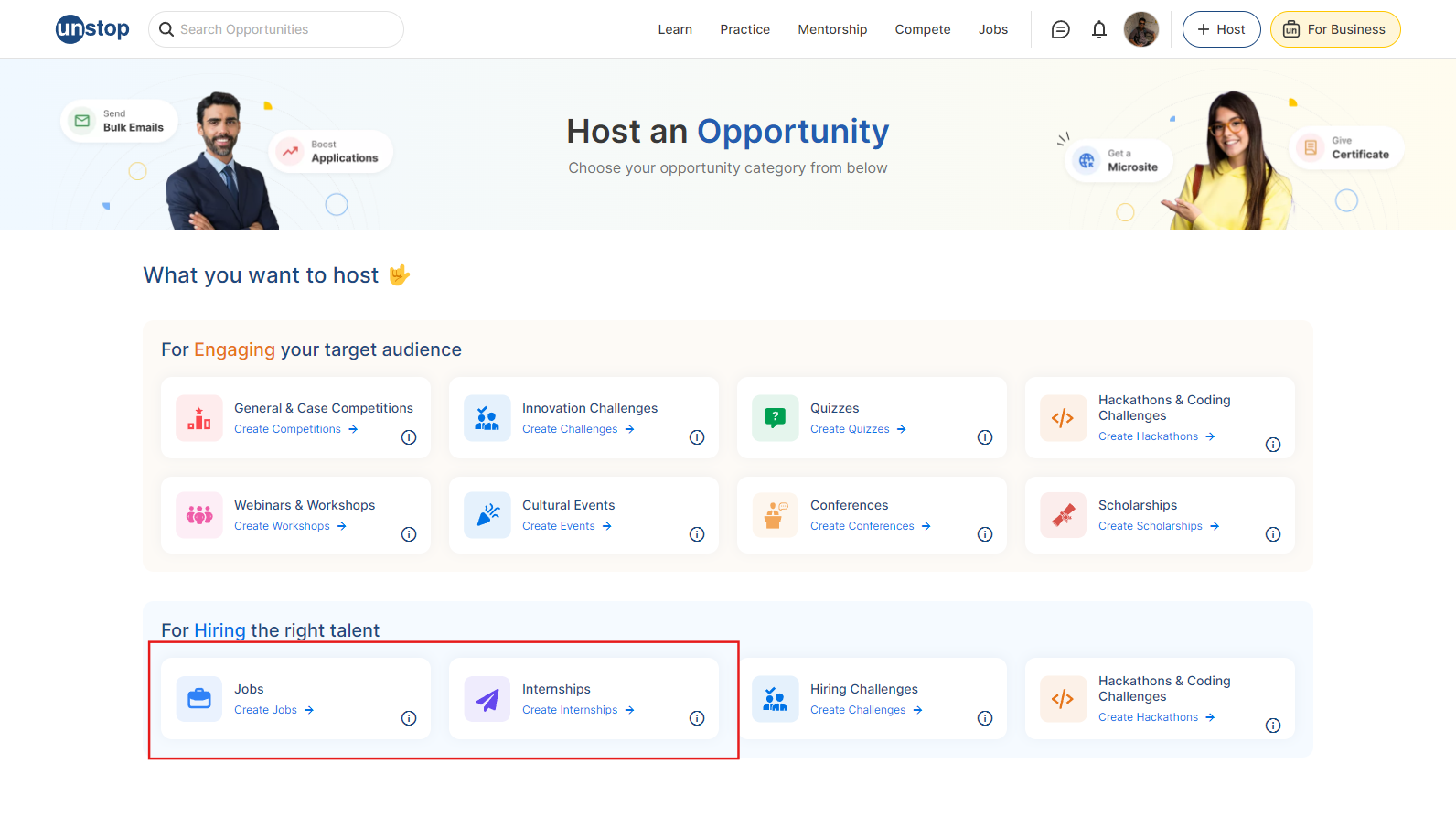Click info icon on Scholarships card
This screenshot has height=828, width=1456.
(x=1273, y=534)
